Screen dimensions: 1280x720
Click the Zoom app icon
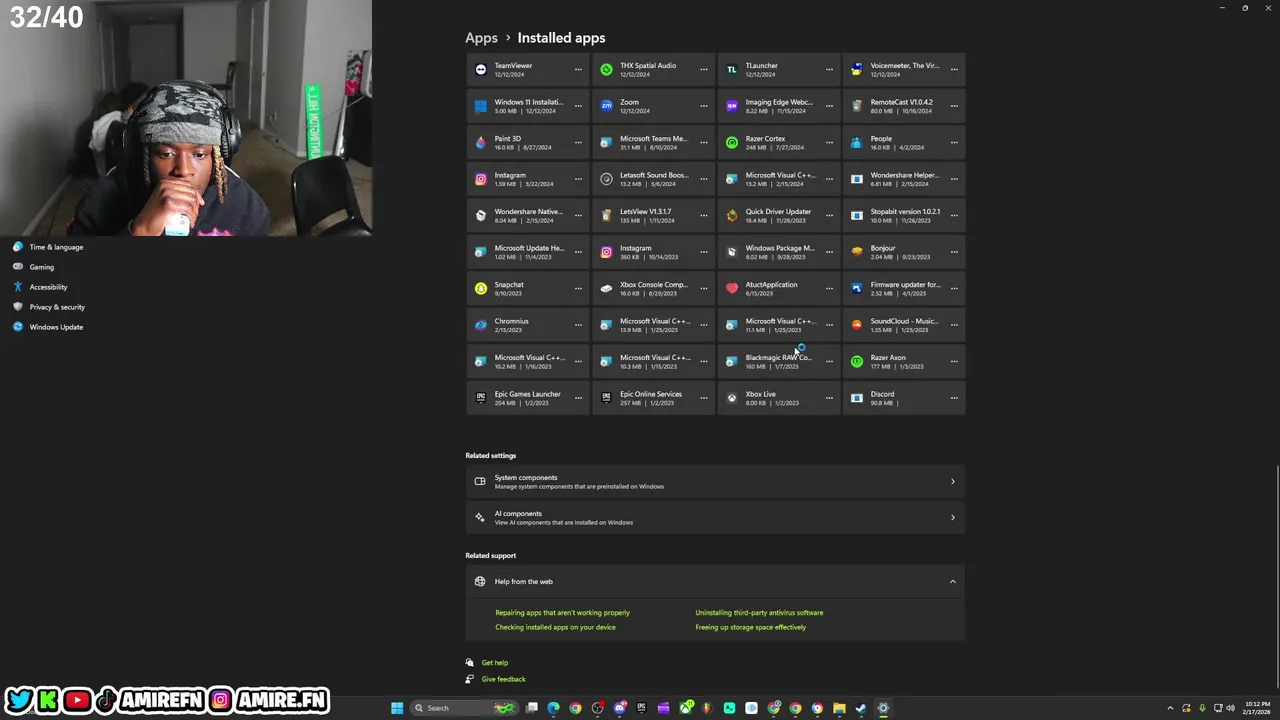(606, 106)
